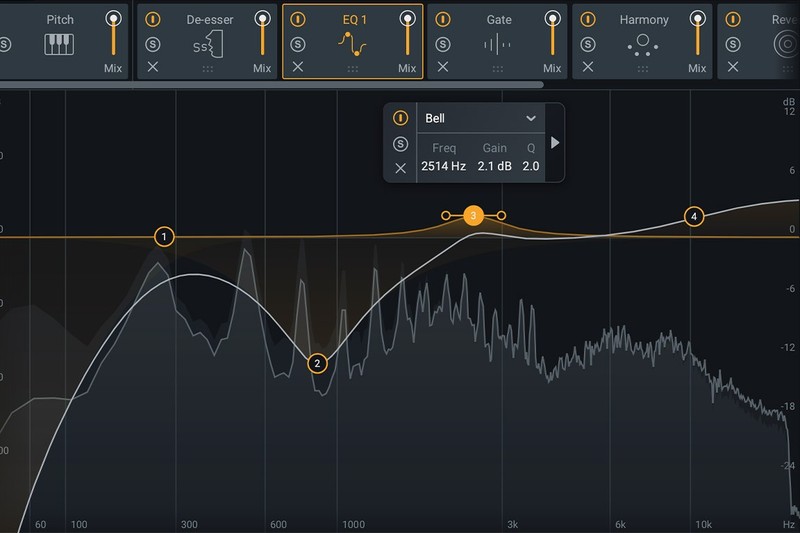This screenshot has height=533, width=800.
Task: Solo band 3 in the popup
Action: coord(401,144)
